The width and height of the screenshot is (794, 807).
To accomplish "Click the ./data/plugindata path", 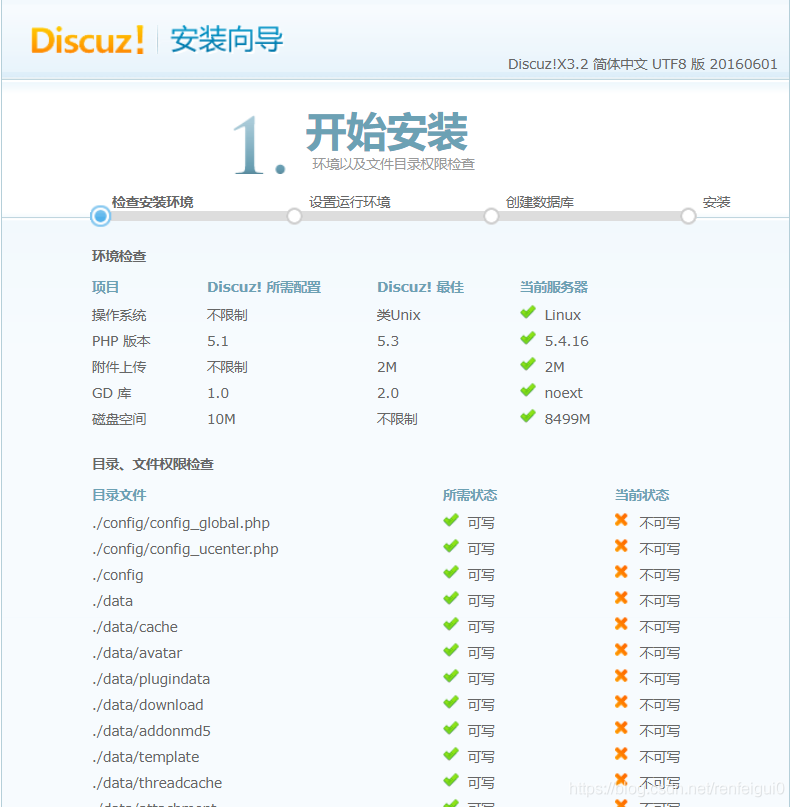I will [151, 679].
